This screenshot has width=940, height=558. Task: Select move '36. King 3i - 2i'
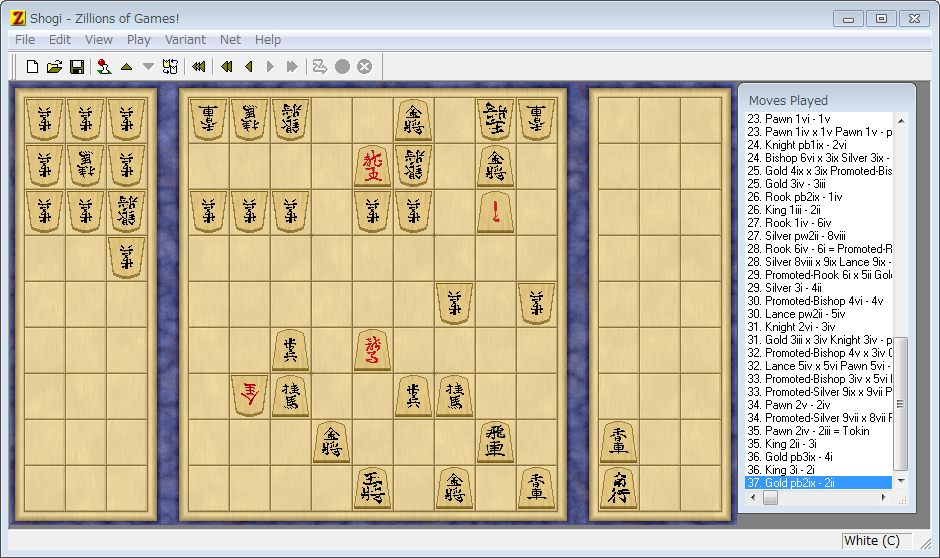click(818, 470)
